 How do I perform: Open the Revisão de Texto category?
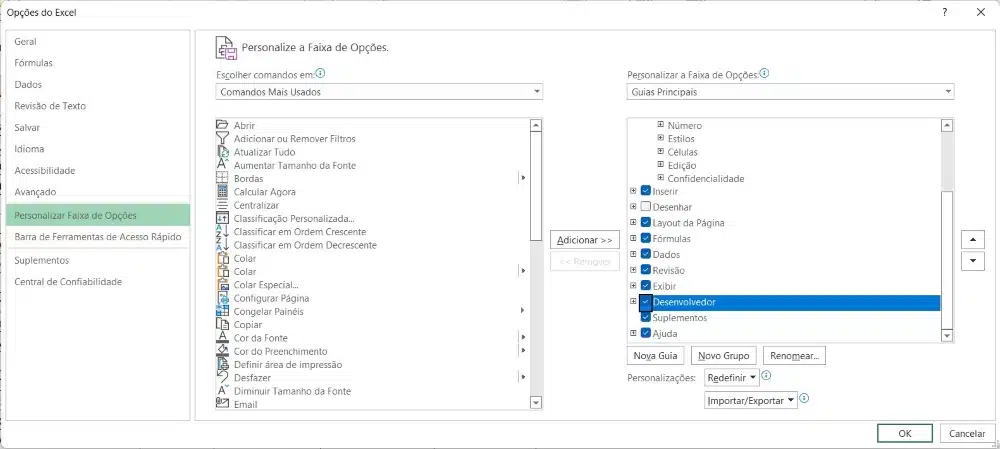98,106
